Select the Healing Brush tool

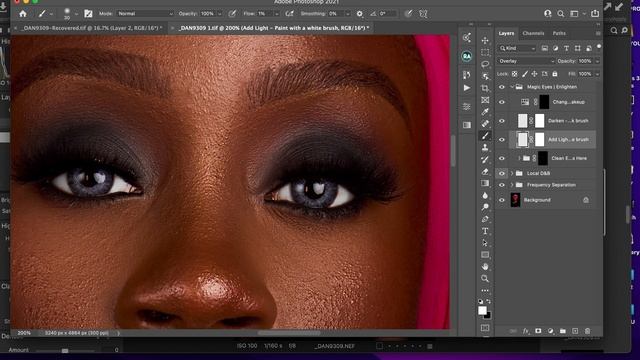point(485,124)
